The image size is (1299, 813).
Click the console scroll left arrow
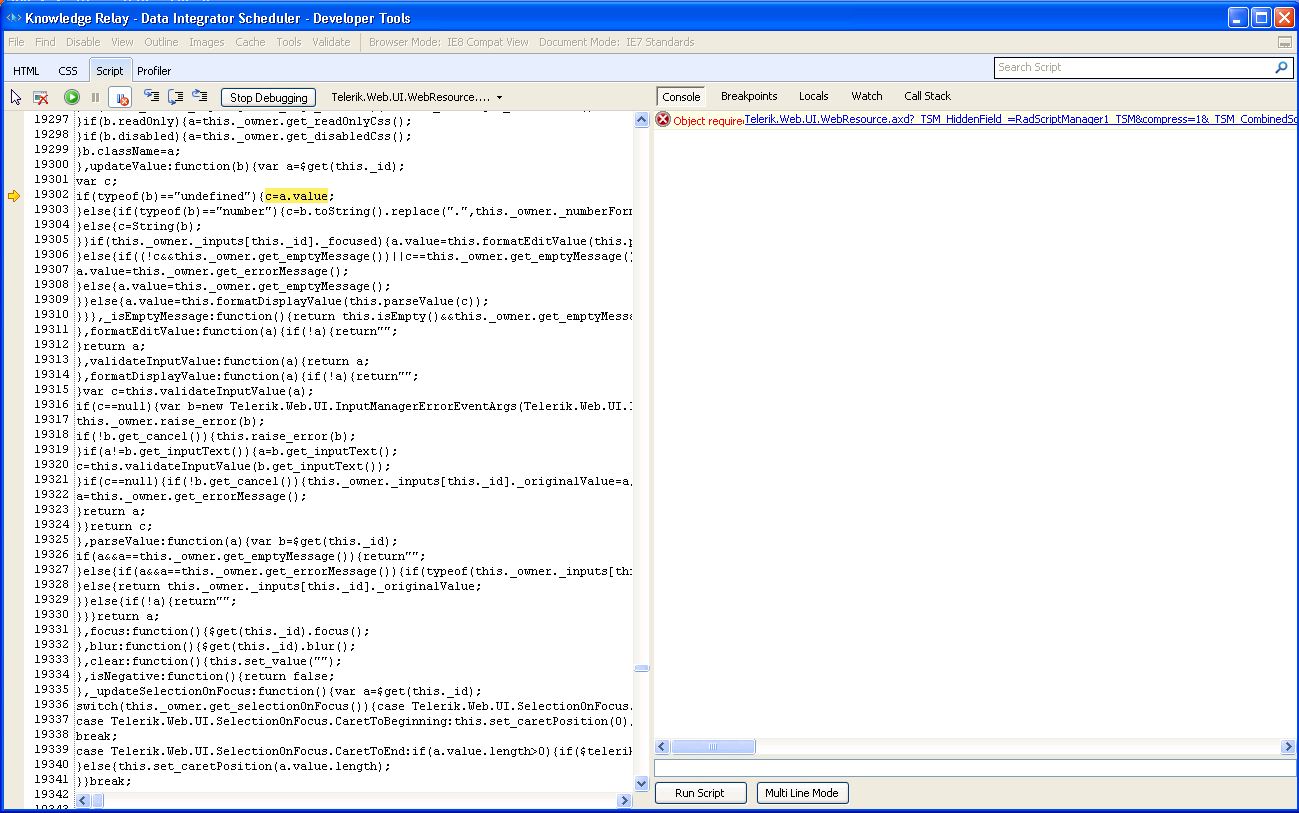click(x=662, y=747)
